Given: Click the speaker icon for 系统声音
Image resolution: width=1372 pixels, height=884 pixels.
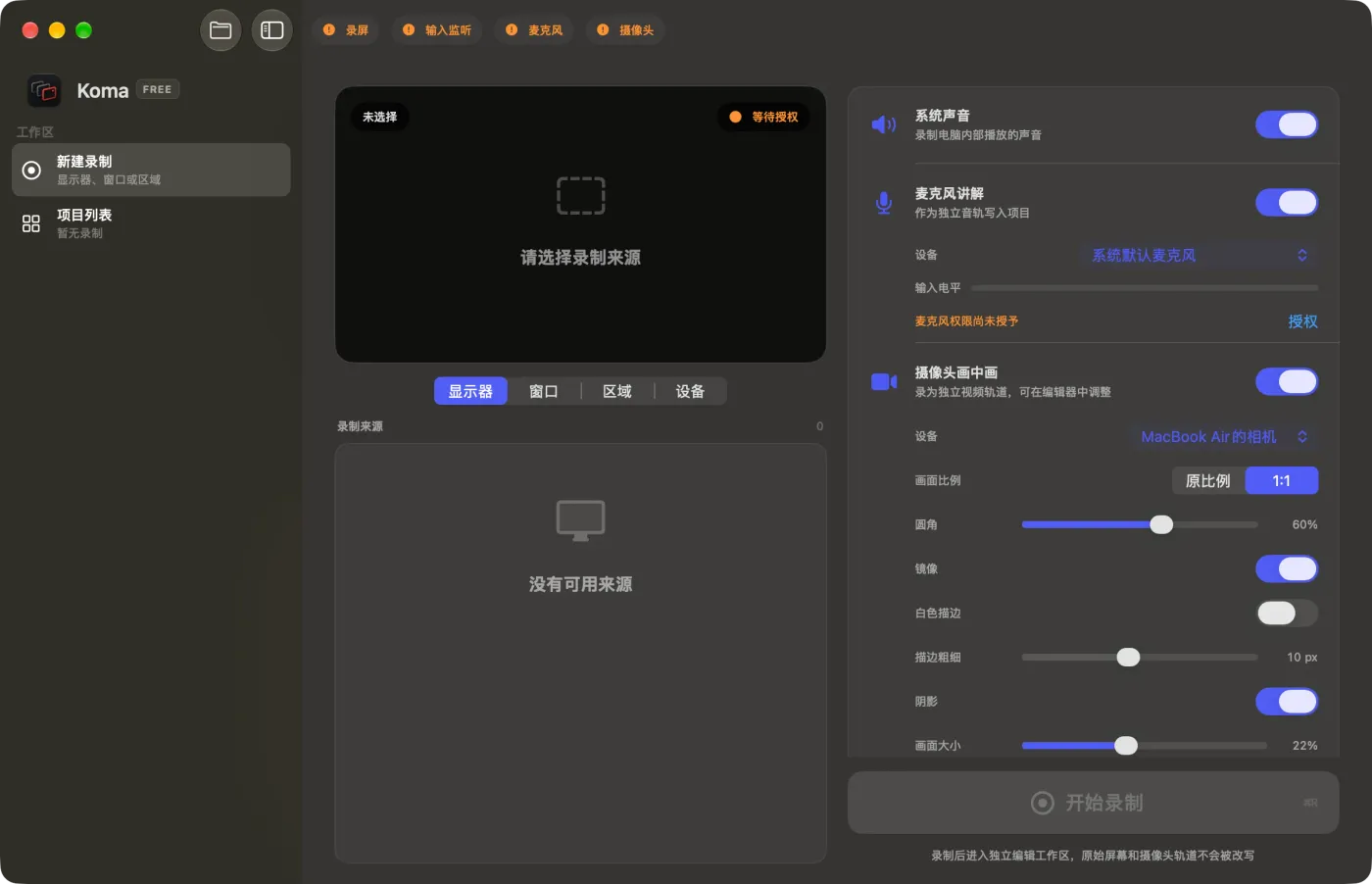Looking at the screenshot, I should coord(884,124).
